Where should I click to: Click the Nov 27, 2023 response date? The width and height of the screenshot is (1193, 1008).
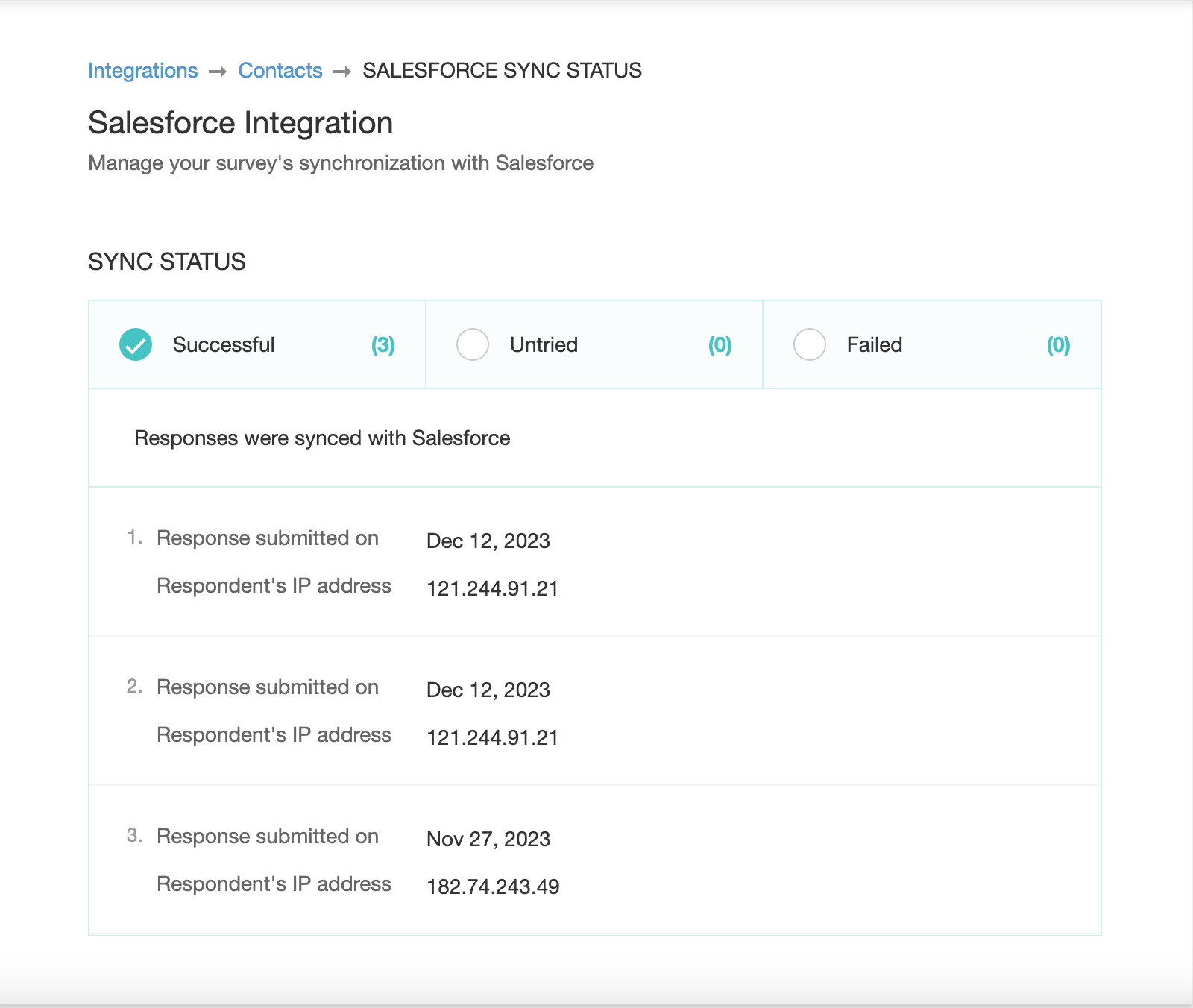point(488,840)
